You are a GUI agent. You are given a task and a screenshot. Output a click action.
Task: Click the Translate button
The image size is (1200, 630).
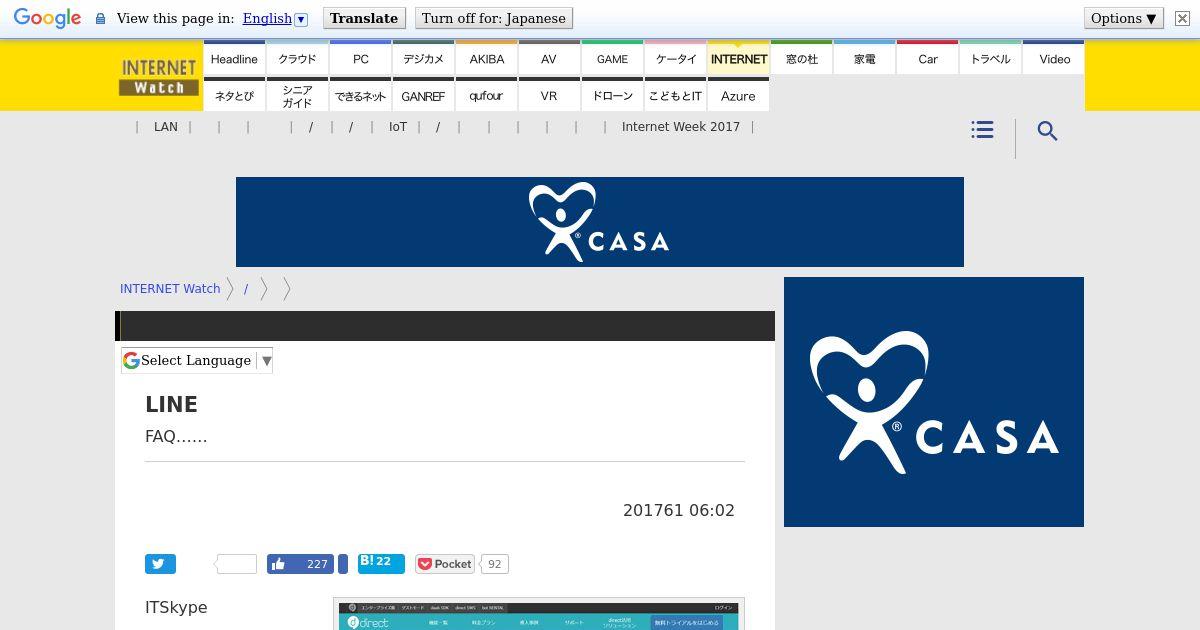coord(364,18)
